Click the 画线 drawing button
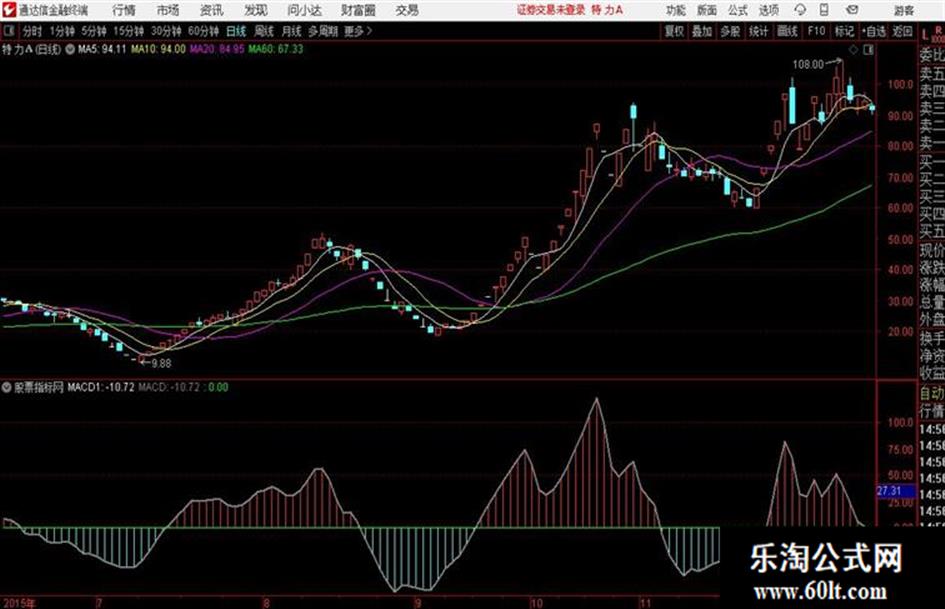 tap(787, 31)
